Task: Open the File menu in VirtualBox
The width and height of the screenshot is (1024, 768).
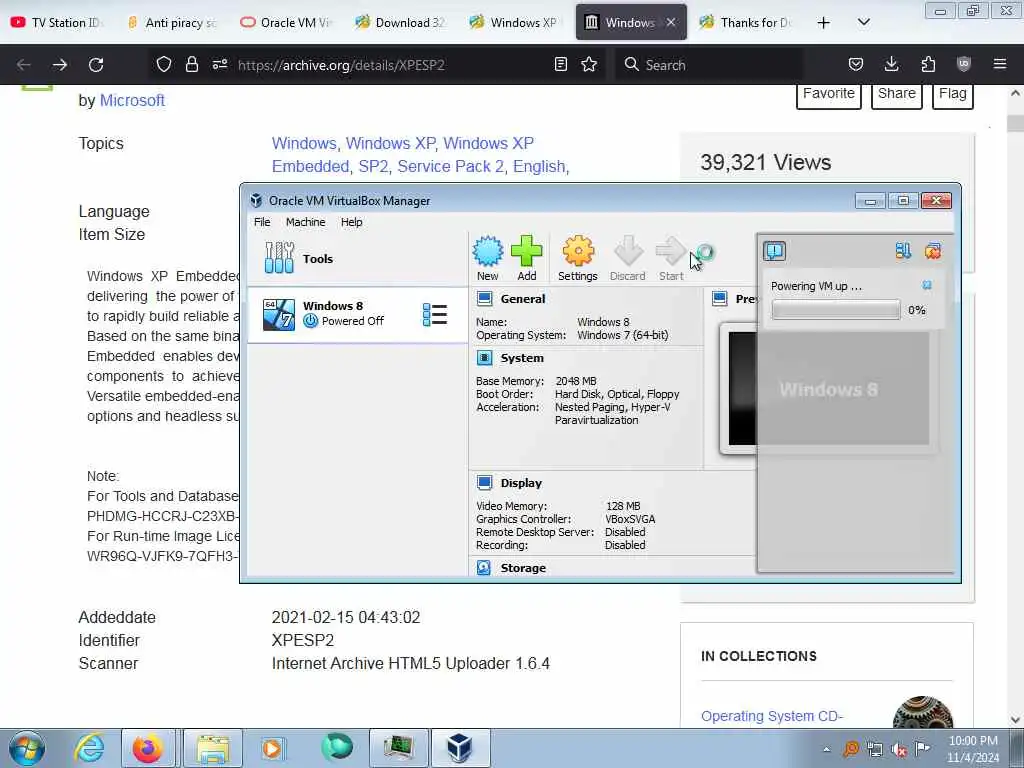Action: (x=262, y=222)
